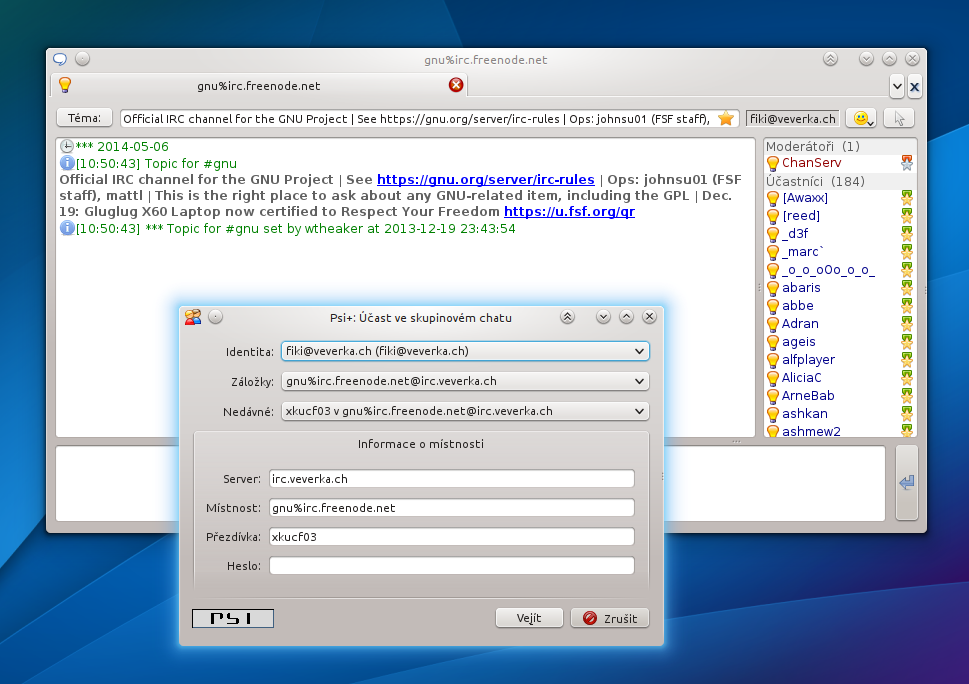The height and width of the screenshot is (684, 969).
Task: Select user AliciaC in participant list
Action: pos(840,378)
